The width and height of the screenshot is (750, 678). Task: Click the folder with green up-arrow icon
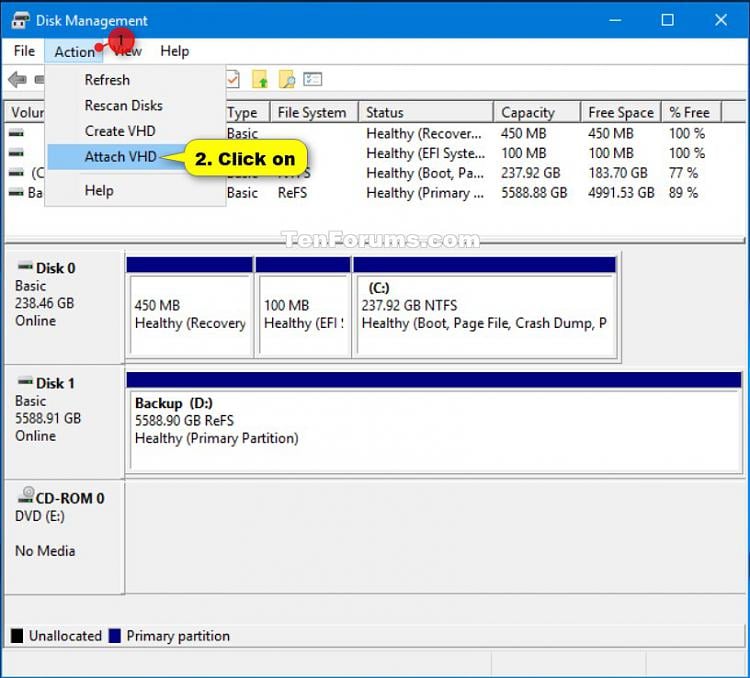260,79
